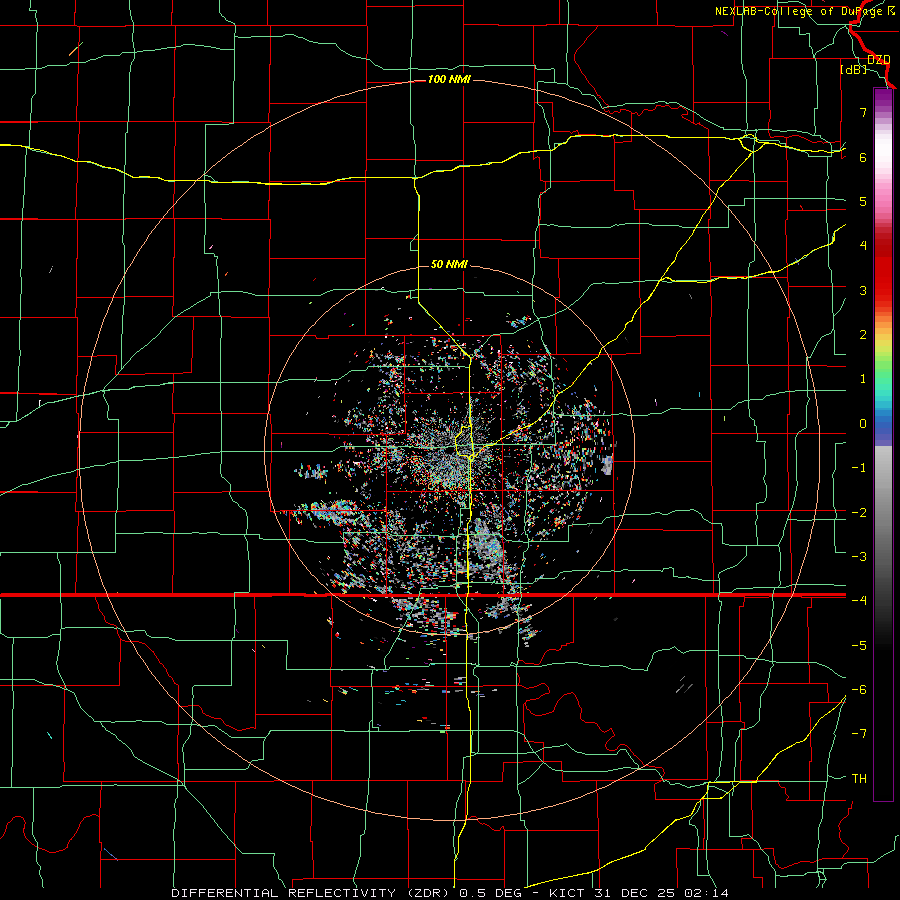Click the "KICT" station identifier
The image size is (900, 900).
click(x=567, y=893)
